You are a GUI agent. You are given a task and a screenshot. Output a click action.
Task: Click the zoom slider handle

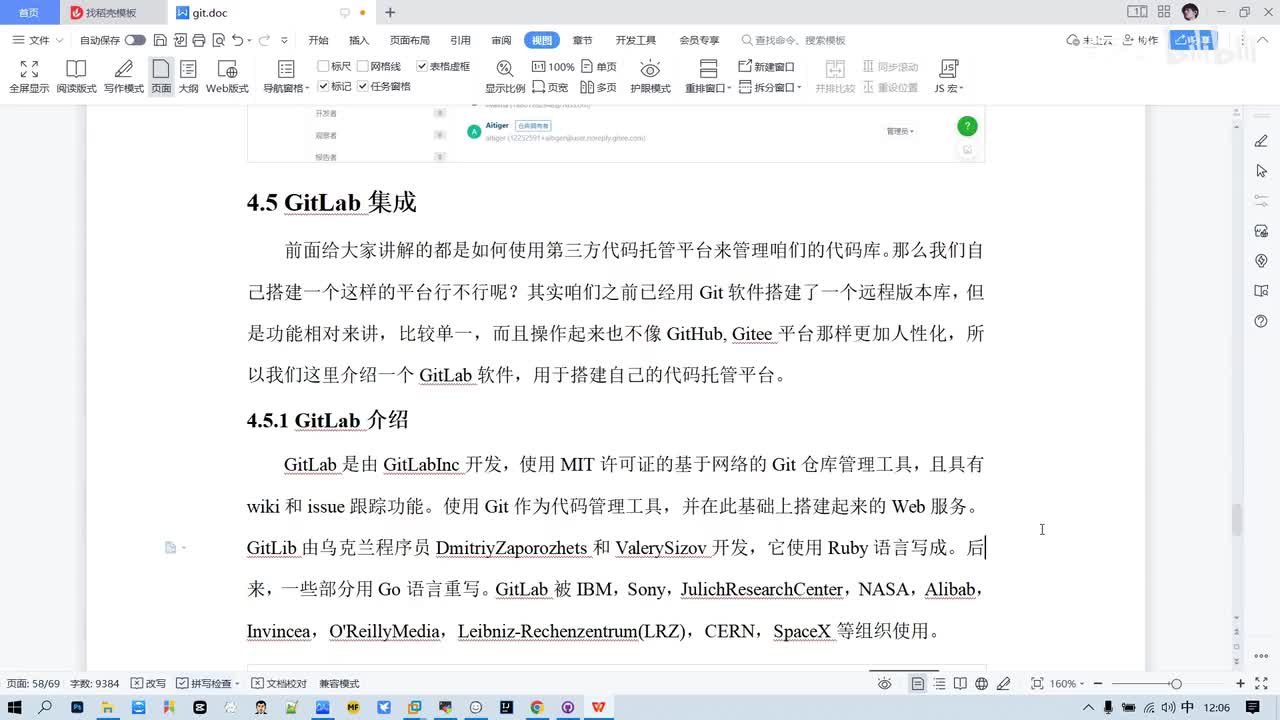click(1176, 683)
